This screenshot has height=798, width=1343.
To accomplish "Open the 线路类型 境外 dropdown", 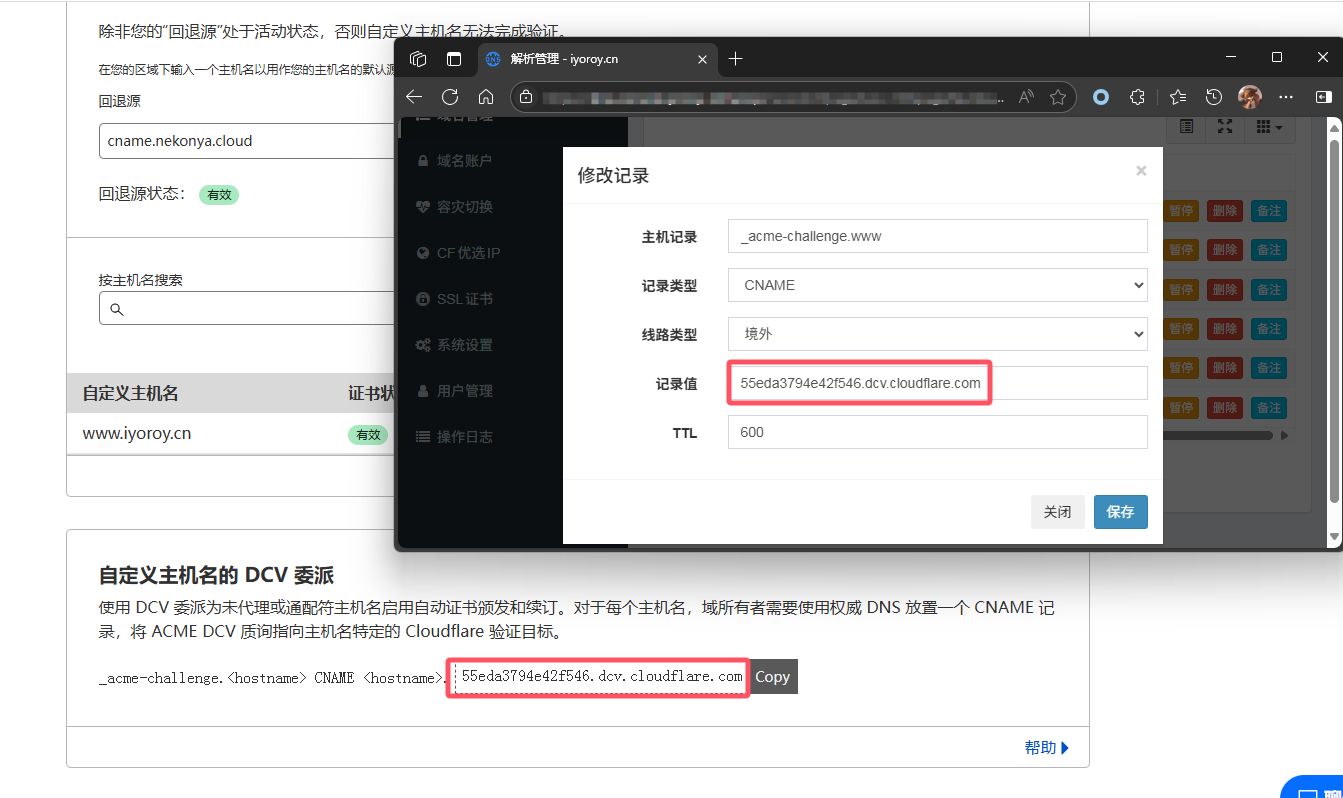I will [937, 334].
